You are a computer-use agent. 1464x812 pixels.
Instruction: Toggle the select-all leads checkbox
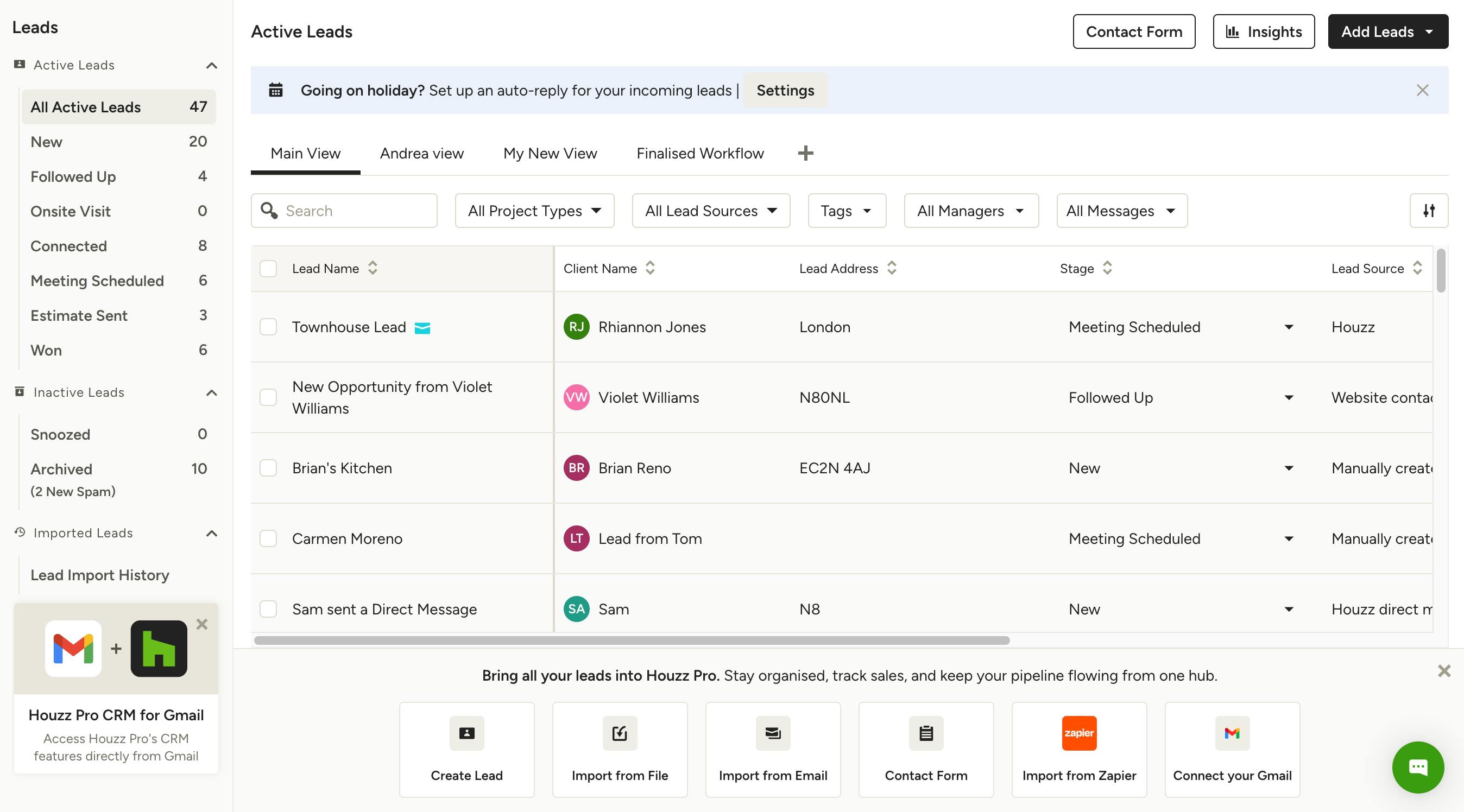(268, 268)
